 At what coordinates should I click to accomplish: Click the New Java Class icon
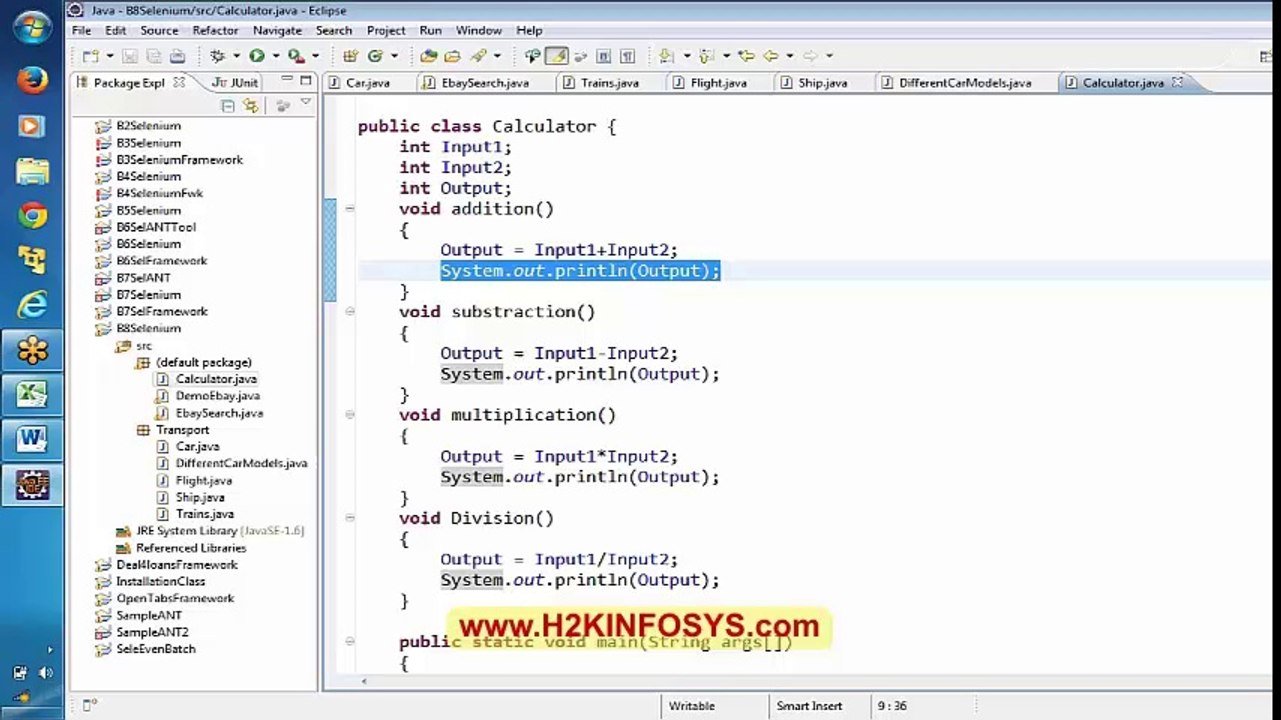375,56
